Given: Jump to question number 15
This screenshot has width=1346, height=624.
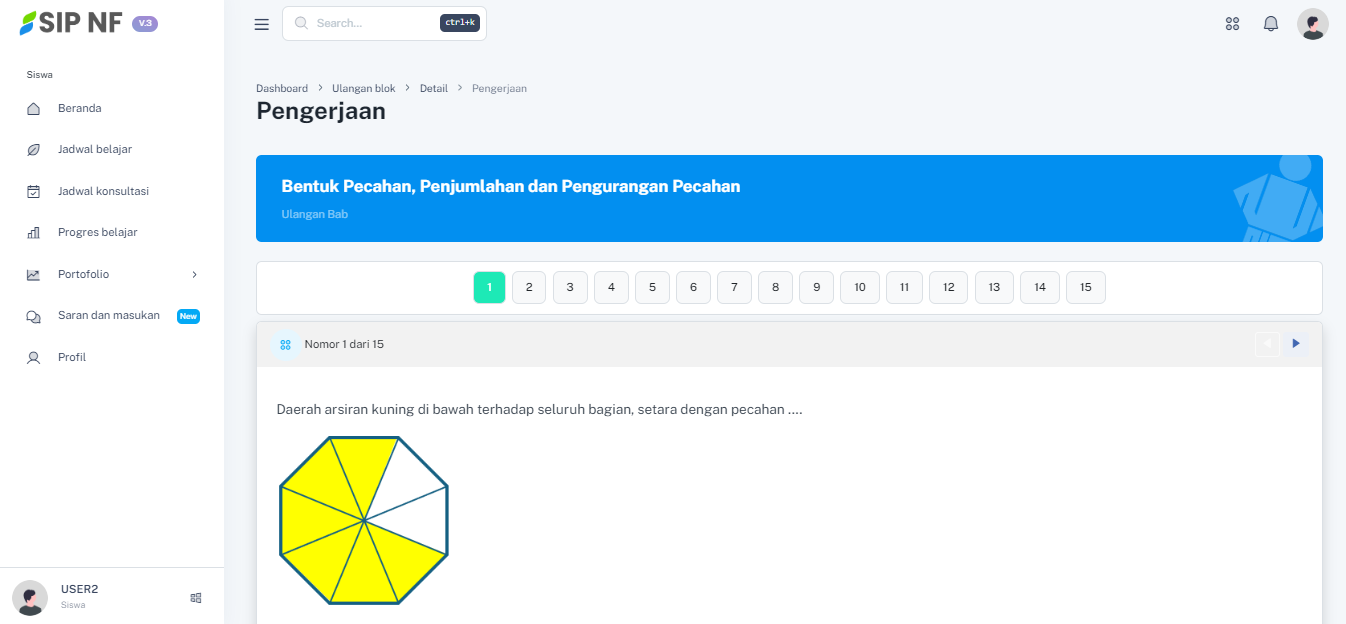Looking at the screenshot, I should [x=1085, y=287].
